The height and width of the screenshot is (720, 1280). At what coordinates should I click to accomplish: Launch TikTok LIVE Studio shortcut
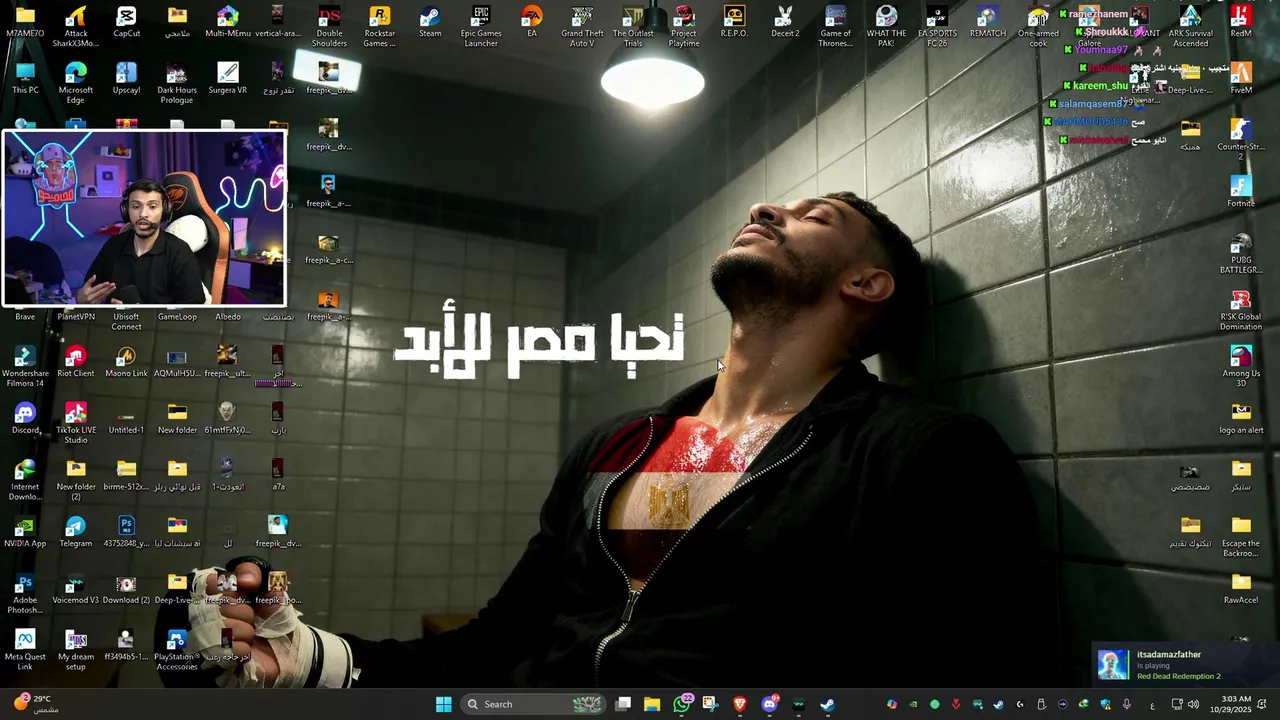[76, 423]
